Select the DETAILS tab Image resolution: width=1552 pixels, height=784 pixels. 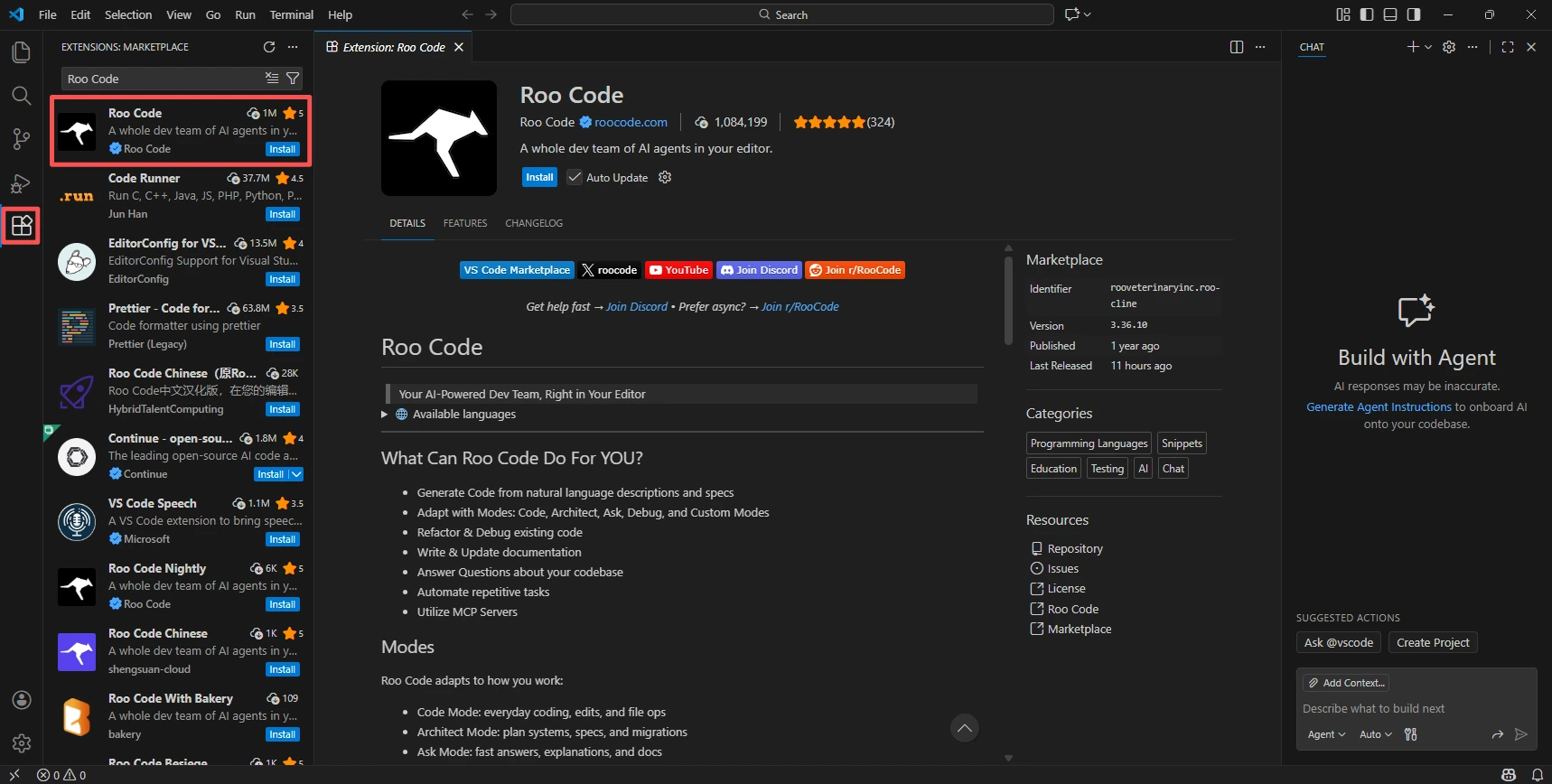tap(407, 223)
